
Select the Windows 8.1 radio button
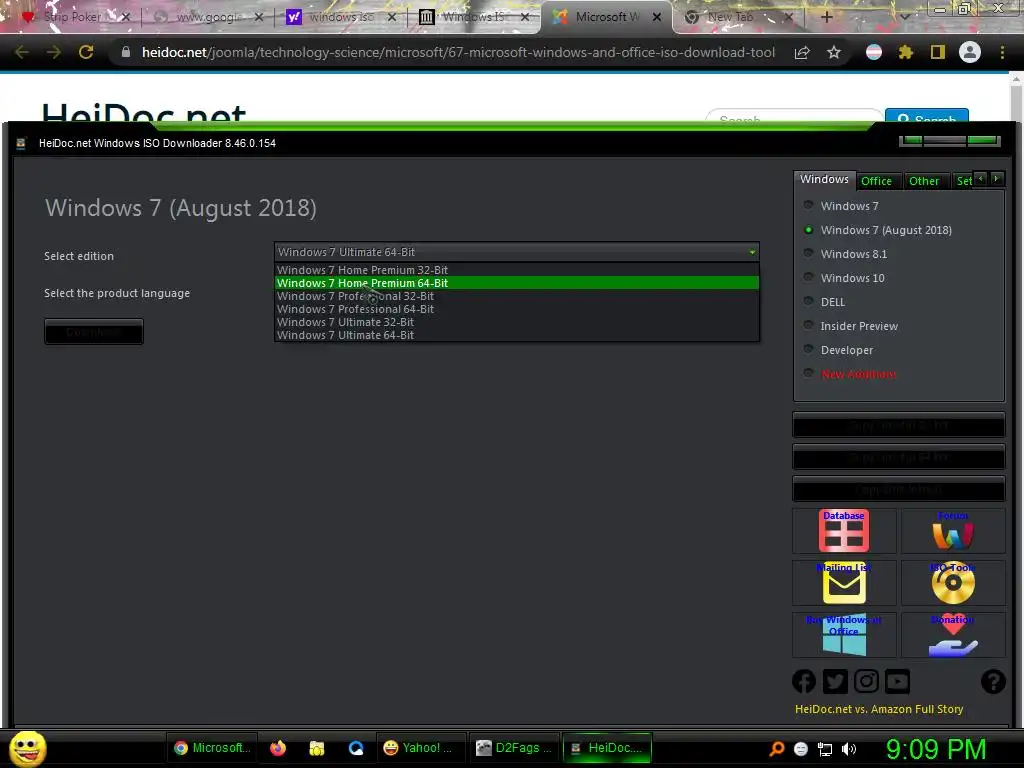pos(808,253)
